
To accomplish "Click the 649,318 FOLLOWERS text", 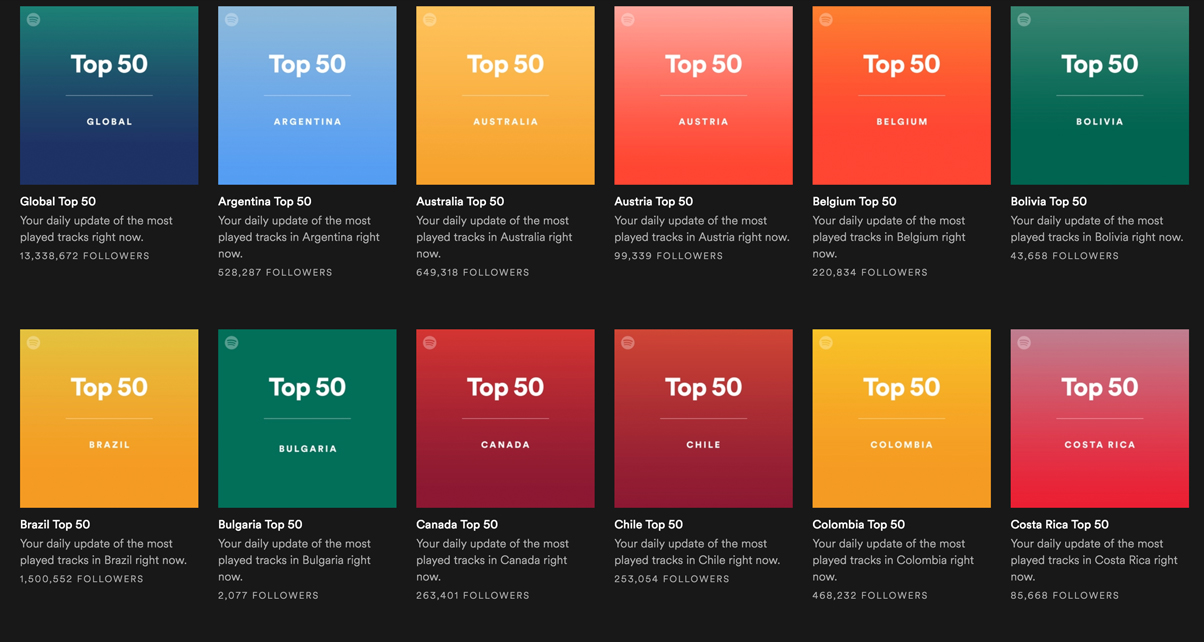I will click(473, 272).
